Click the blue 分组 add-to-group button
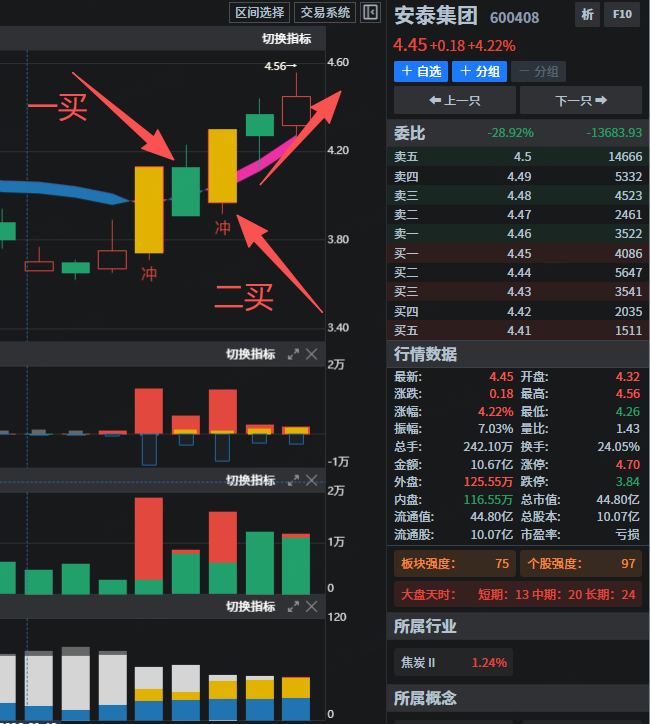This screenshot has width=650, height=724. 478,71
